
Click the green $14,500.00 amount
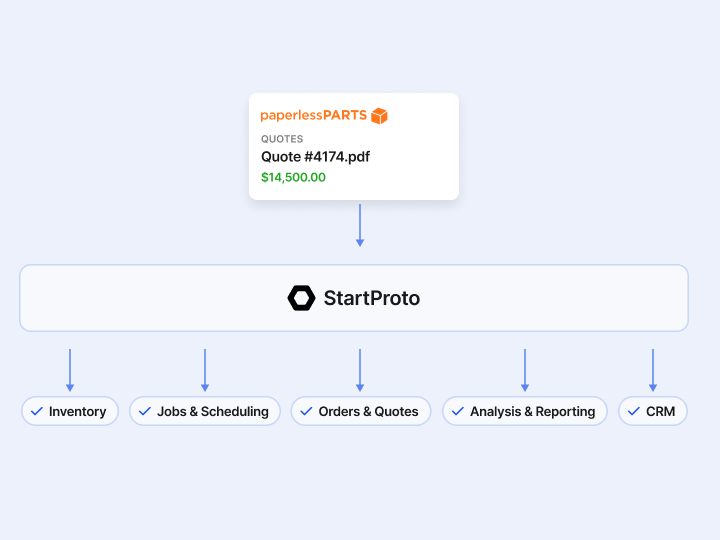(293, 177)
